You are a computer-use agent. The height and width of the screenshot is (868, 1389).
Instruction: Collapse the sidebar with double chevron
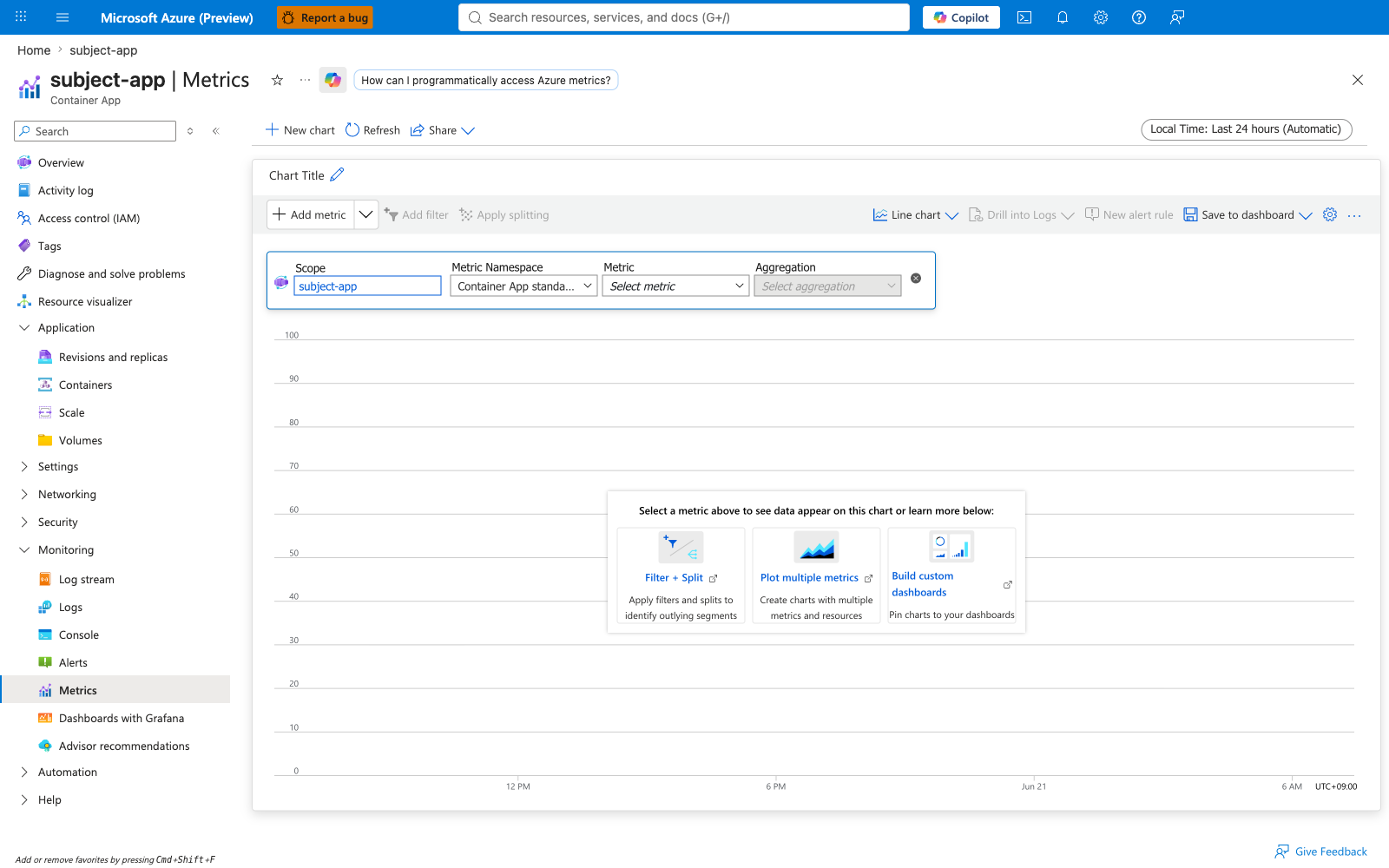pos(216,131)
